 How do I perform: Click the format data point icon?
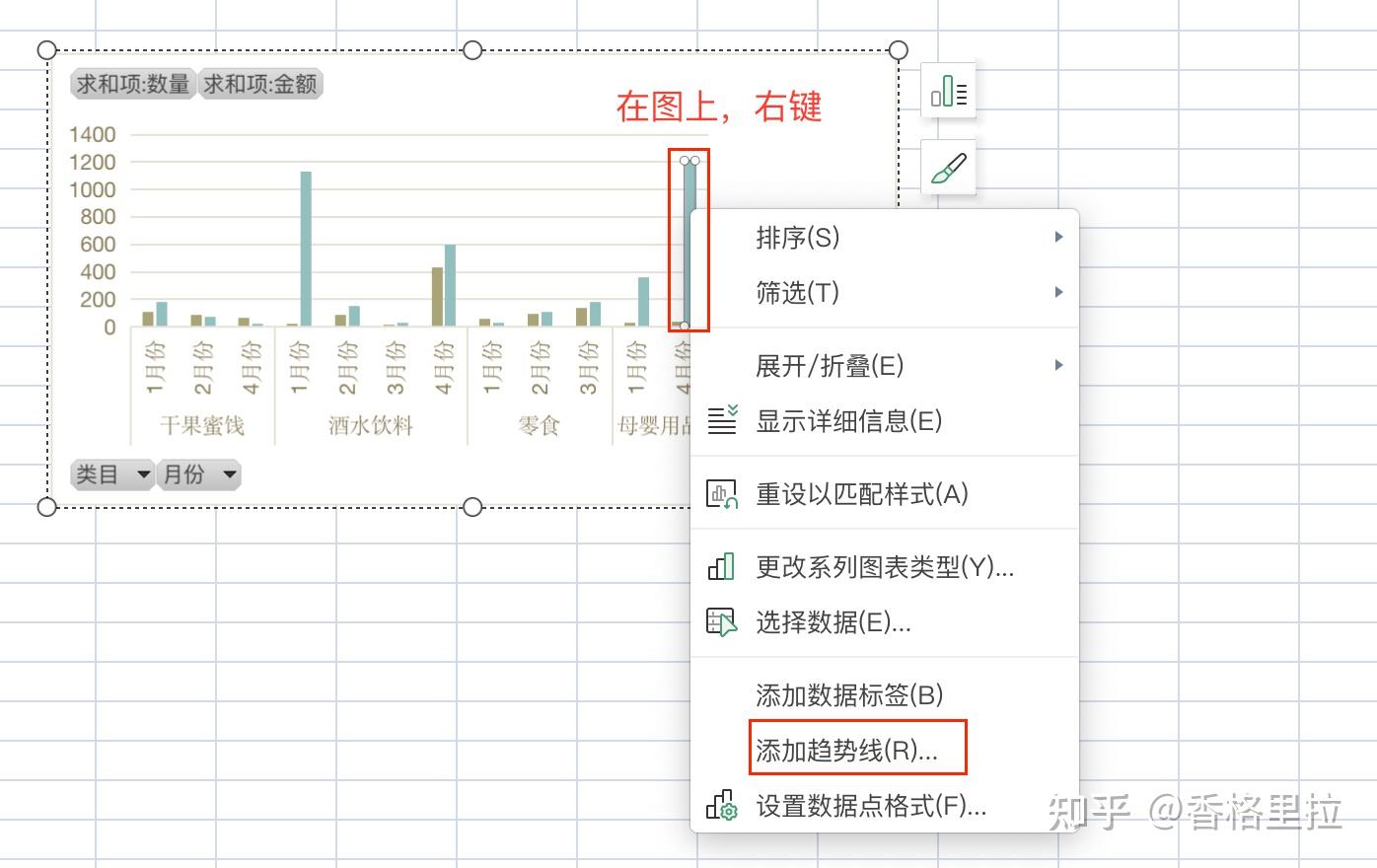[x=723, y=805]
